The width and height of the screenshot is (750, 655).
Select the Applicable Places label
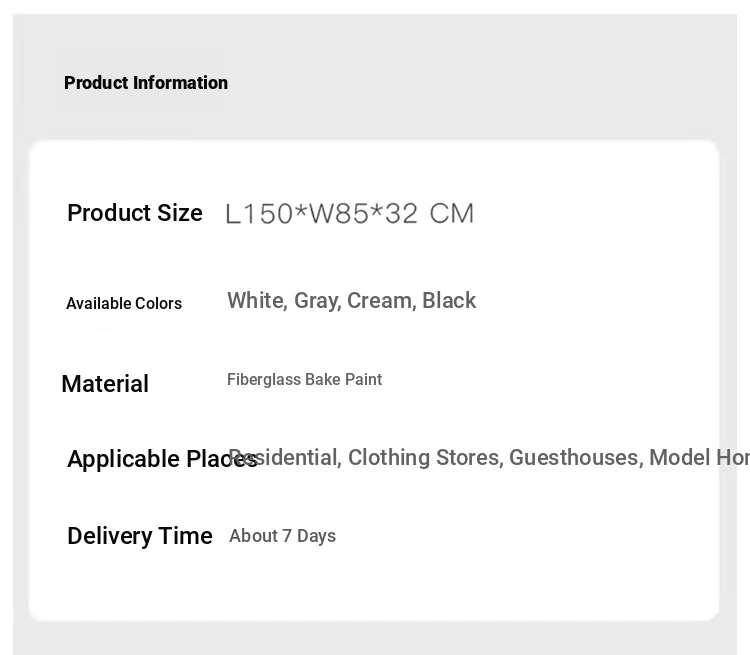[x=162, y=459]
